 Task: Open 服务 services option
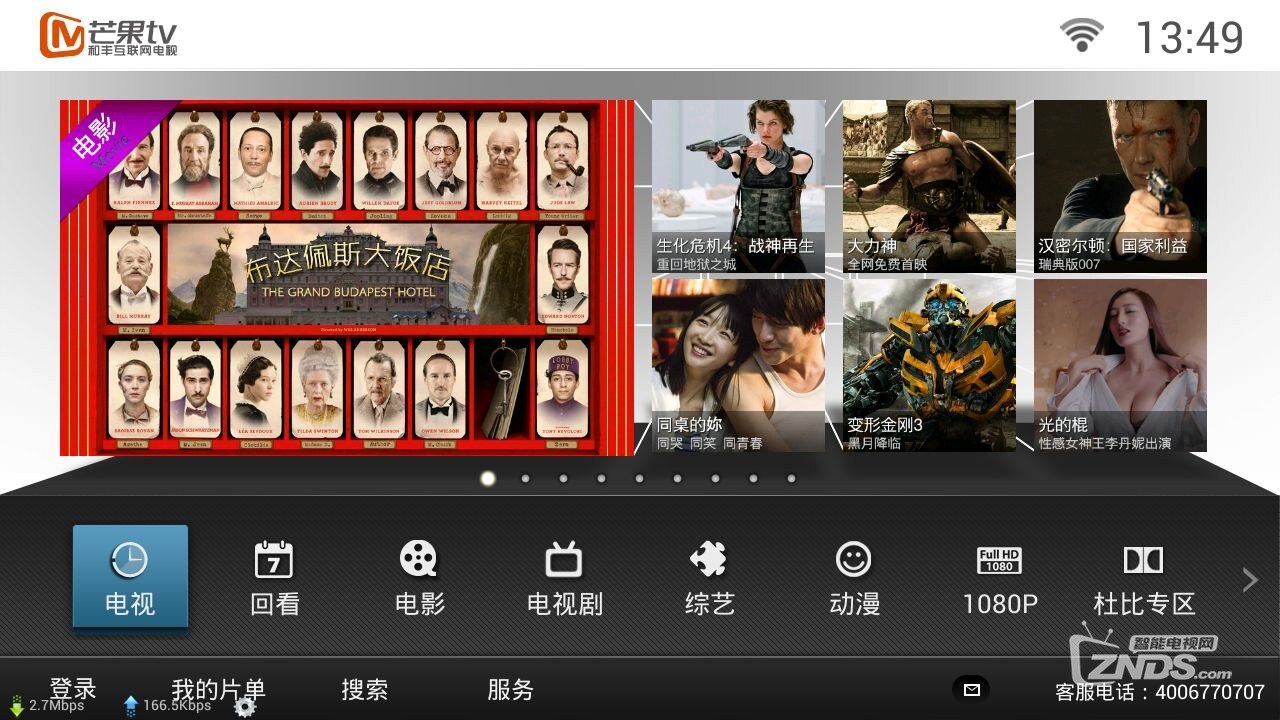pos(510,689)
